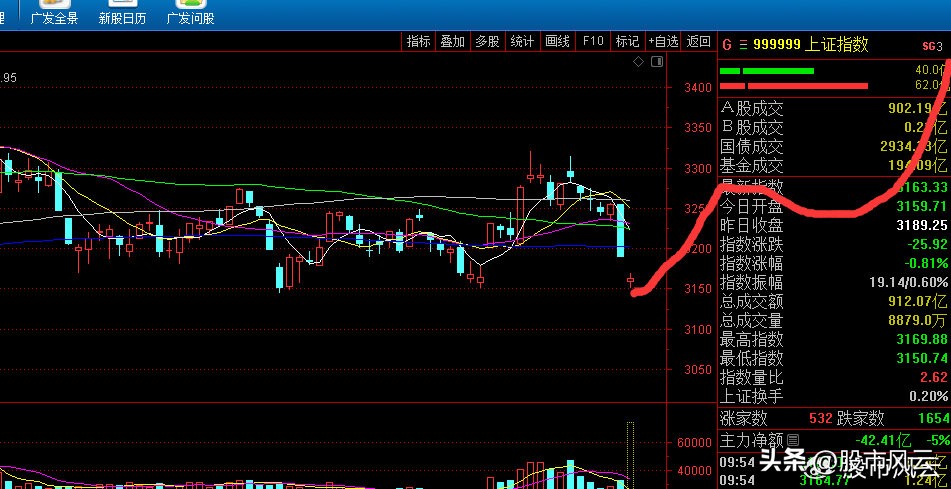Click the 返回 back button

[x=698, y=41]
